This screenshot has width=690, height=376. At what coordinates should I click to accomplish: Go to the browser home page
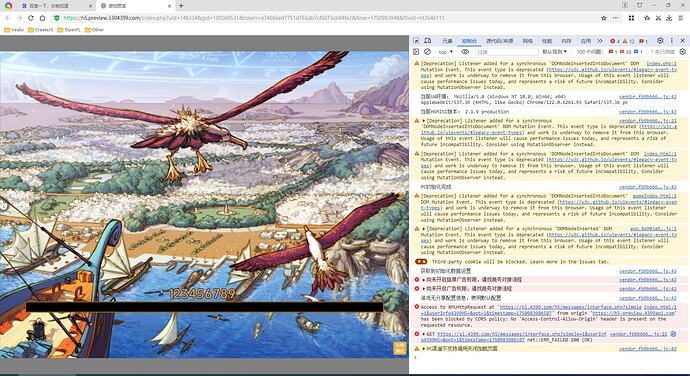(42, 18)
